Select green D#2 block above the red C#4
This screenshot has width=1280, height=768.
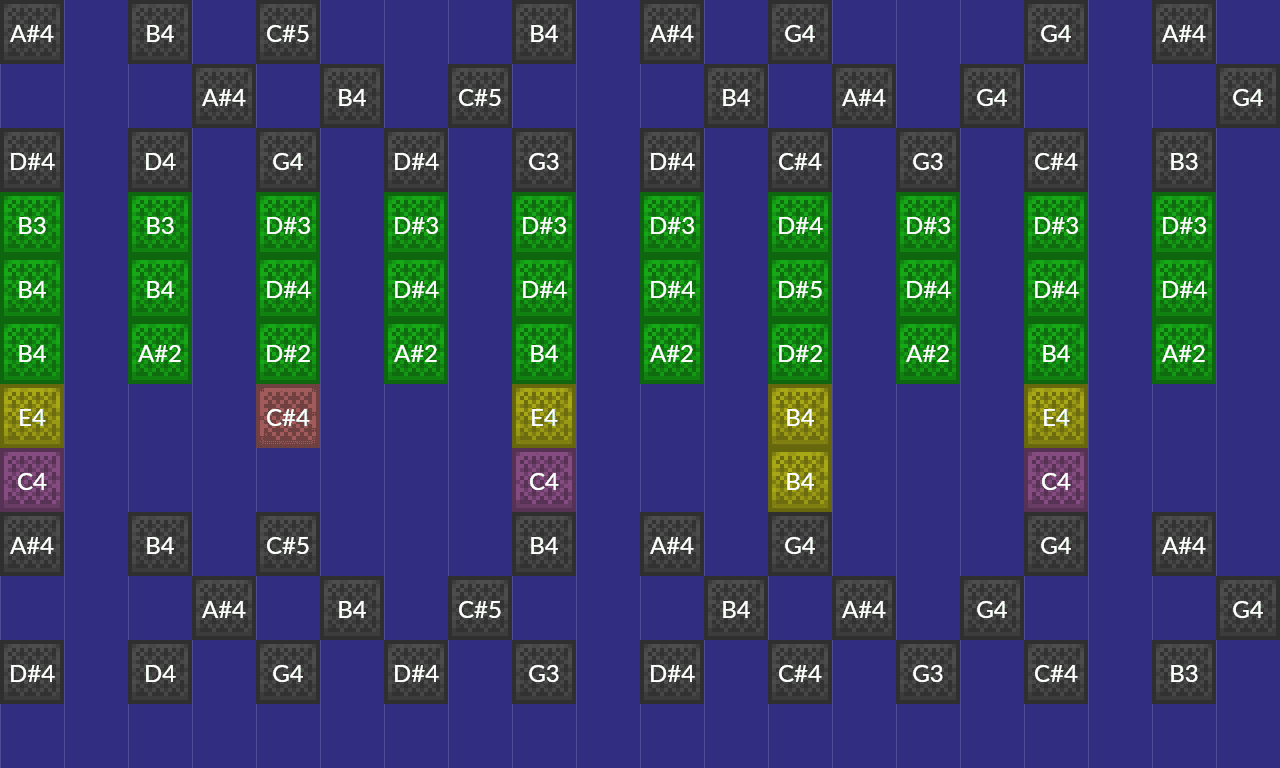pyautogui.click(x=288, y=353)
